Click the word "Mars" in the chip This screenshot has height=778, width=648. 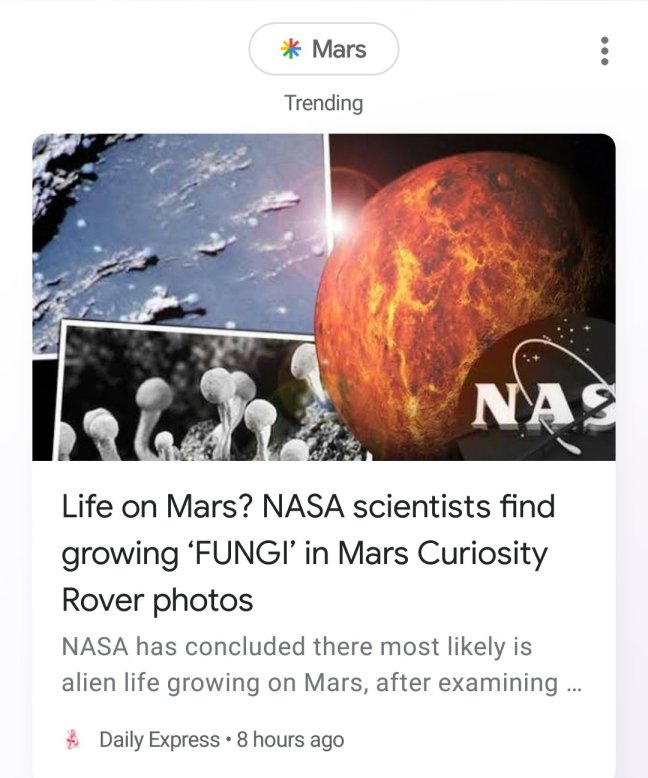[339, 49]
